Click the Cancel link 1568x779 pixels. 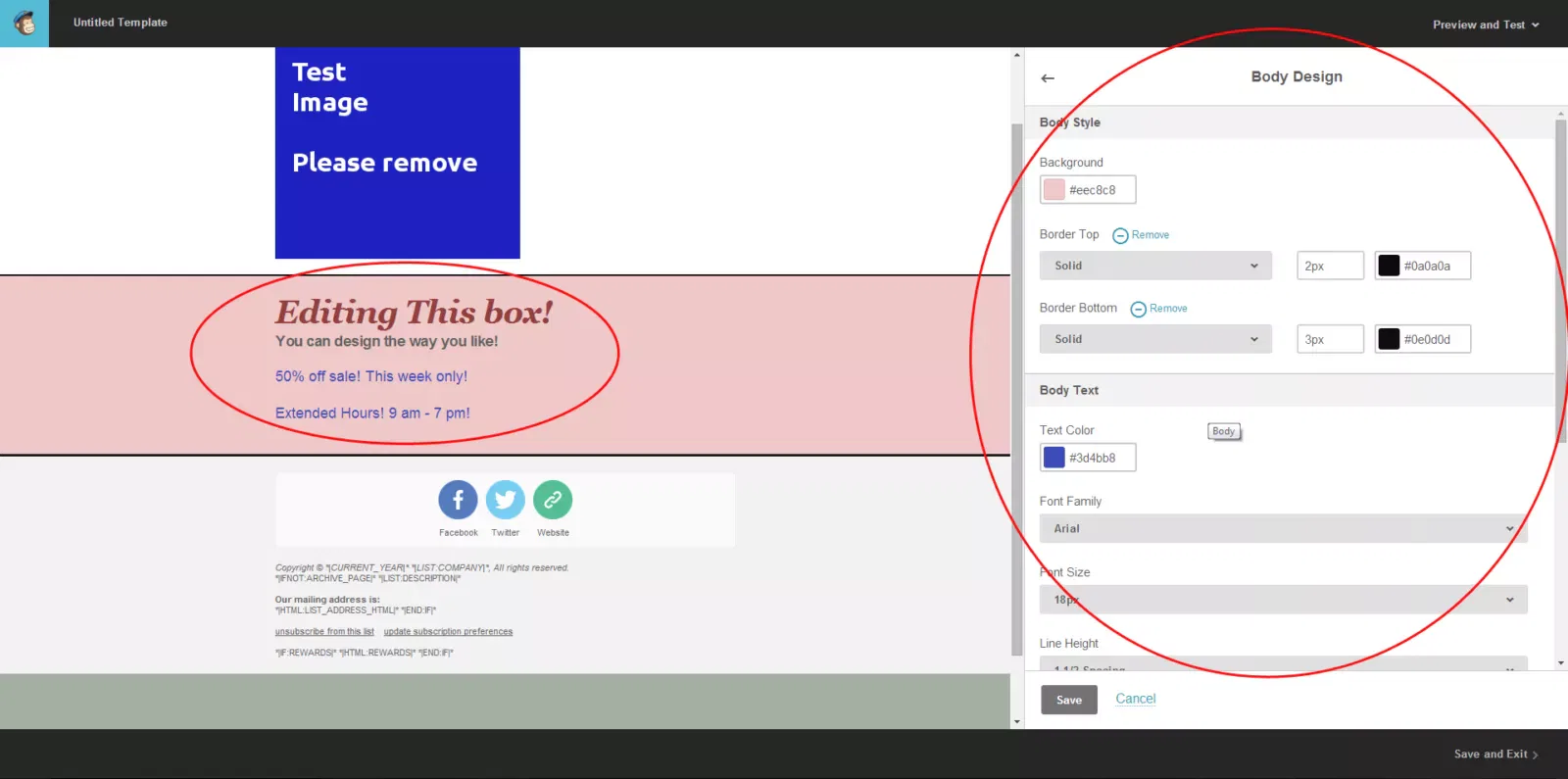pos(1135,699)
